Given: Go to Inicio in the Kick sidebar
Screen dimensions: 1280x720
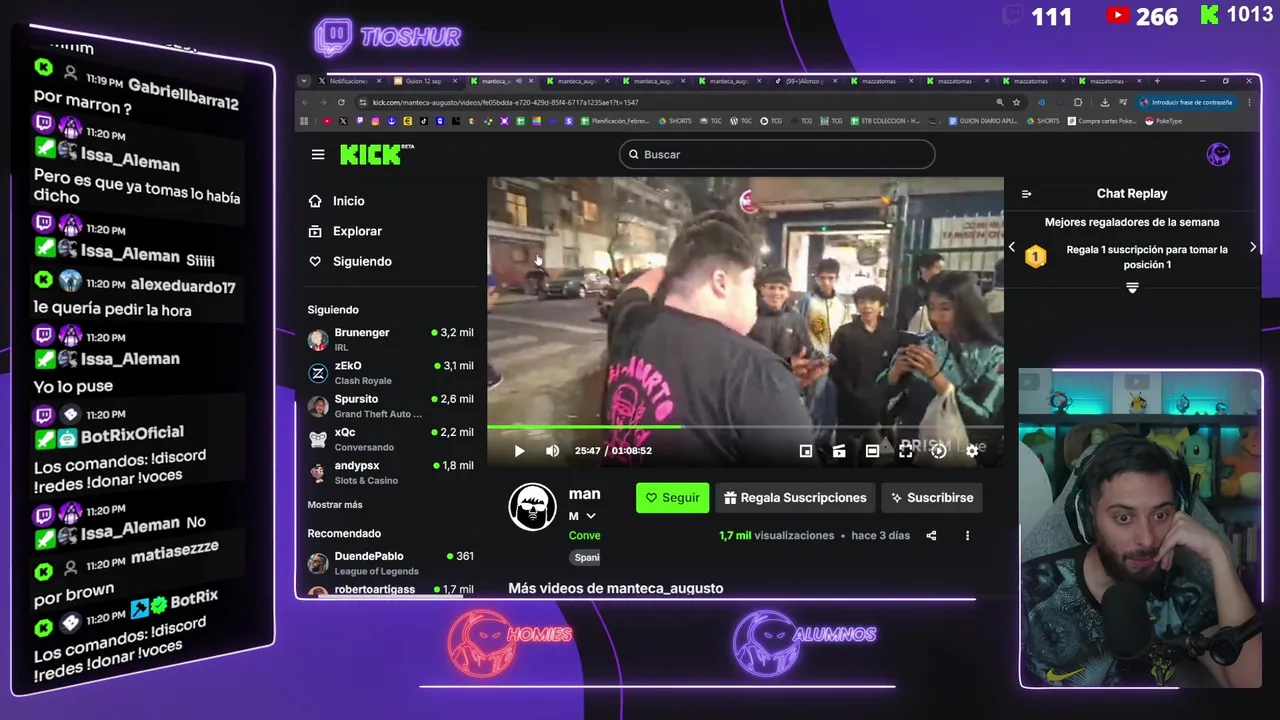Looking at the screenshot, I should (348, 201).
